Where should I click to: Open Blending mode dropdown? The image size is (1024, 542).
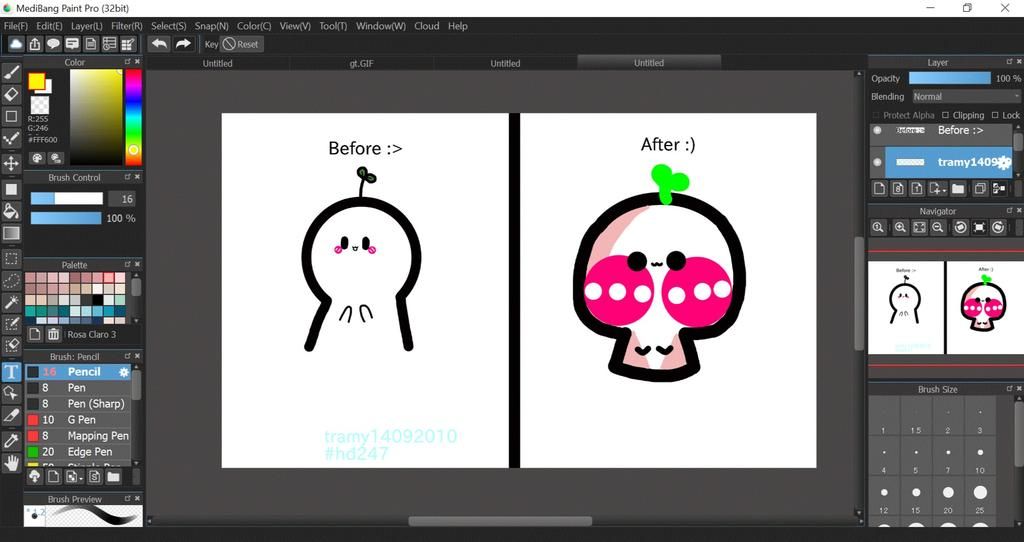pyautogui.click(x=965, y=97)
